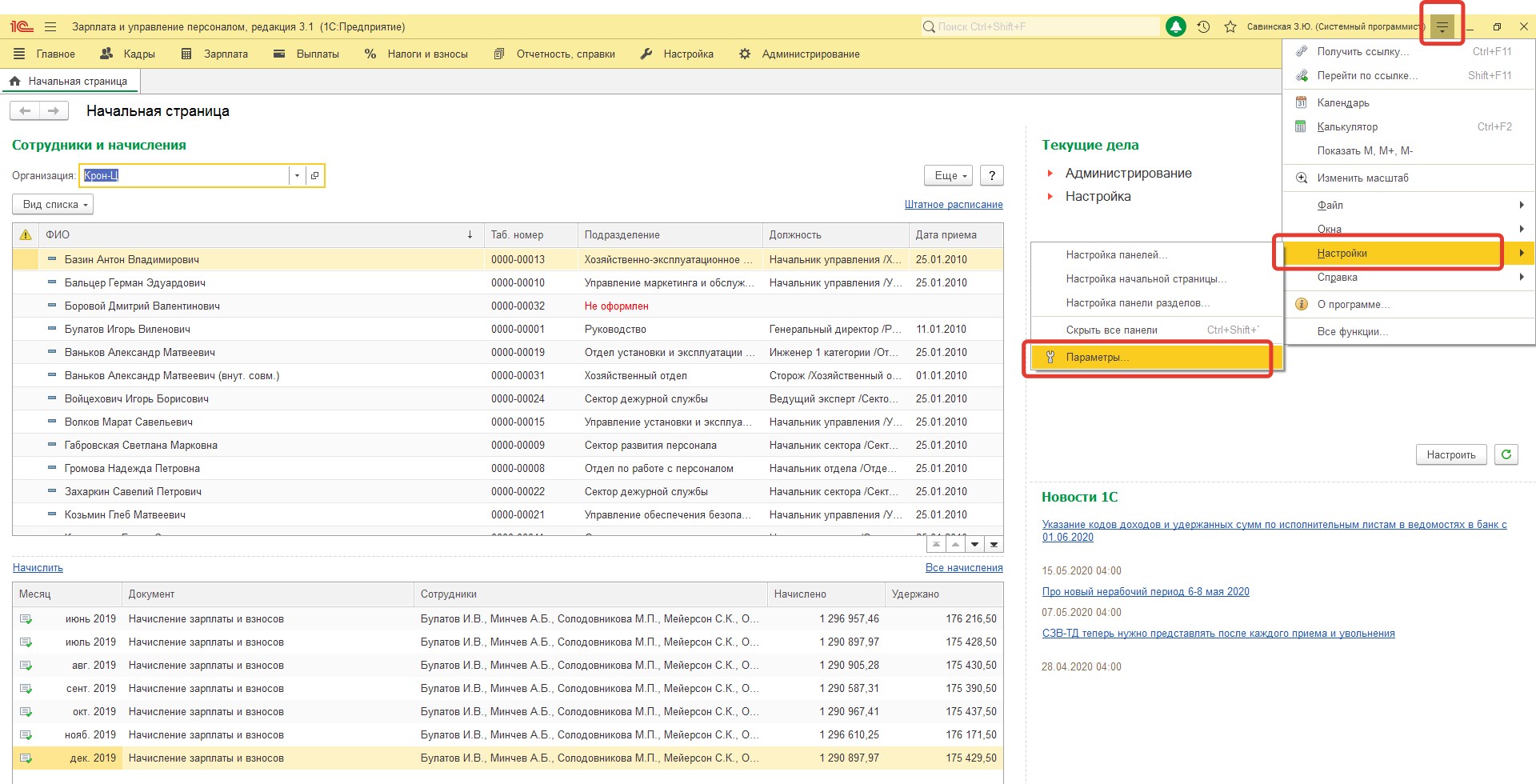Open news about СЗВ-ТД
Image resolution: width=1536 pixels, height=784 pixels.
(1218, 633)
